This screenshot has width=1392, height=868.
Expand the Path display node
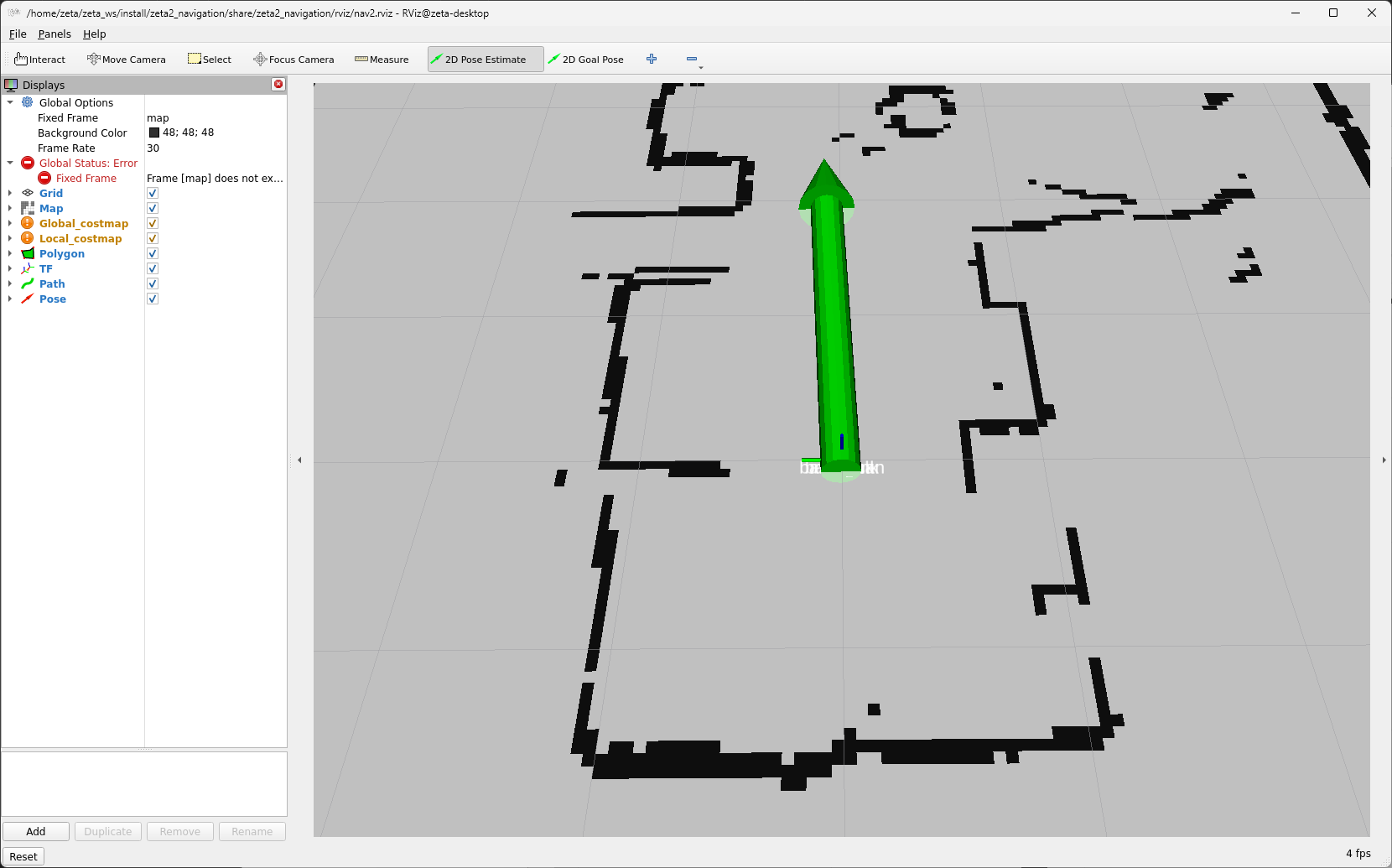point(10,283)
